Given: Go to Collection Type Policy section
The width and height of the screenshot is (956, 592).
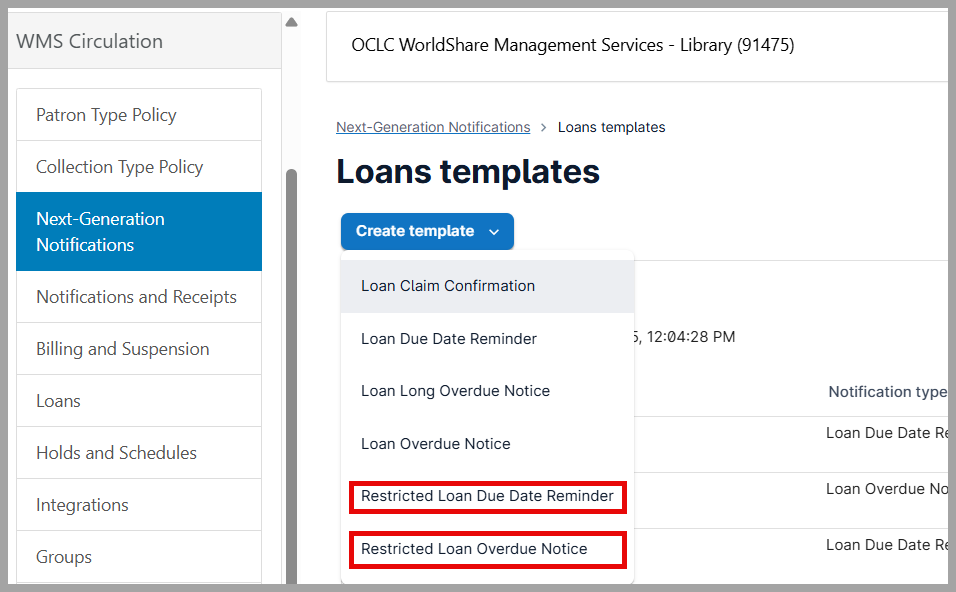Looking at the screenshot, I should [x=119, y=167].
